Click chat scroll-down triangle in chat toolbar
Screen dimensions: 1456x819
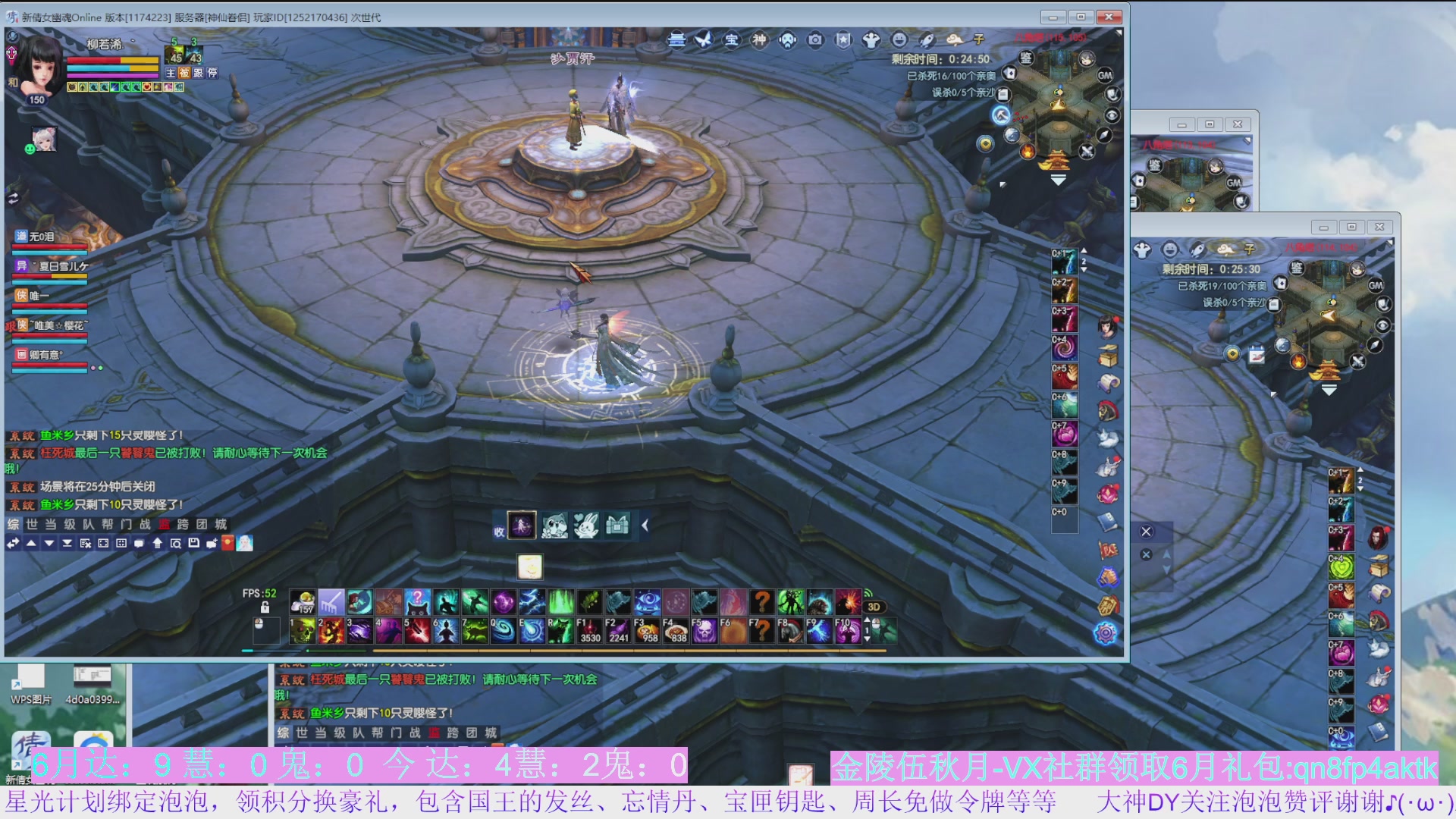[x=49, y=543]
